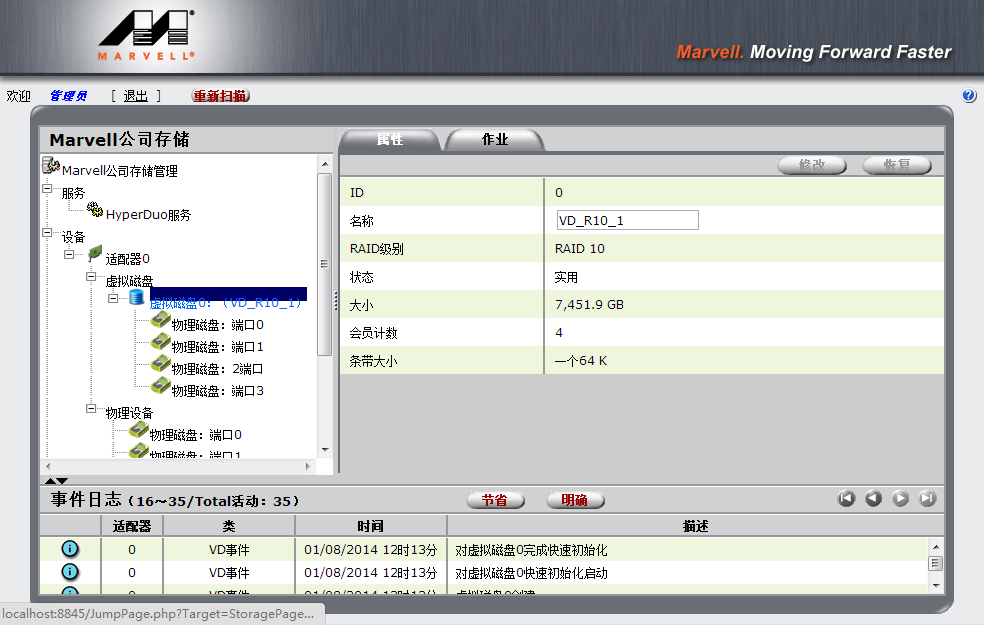
Task: Click the event log scrollbar up arrow
Action: [936, 547]
